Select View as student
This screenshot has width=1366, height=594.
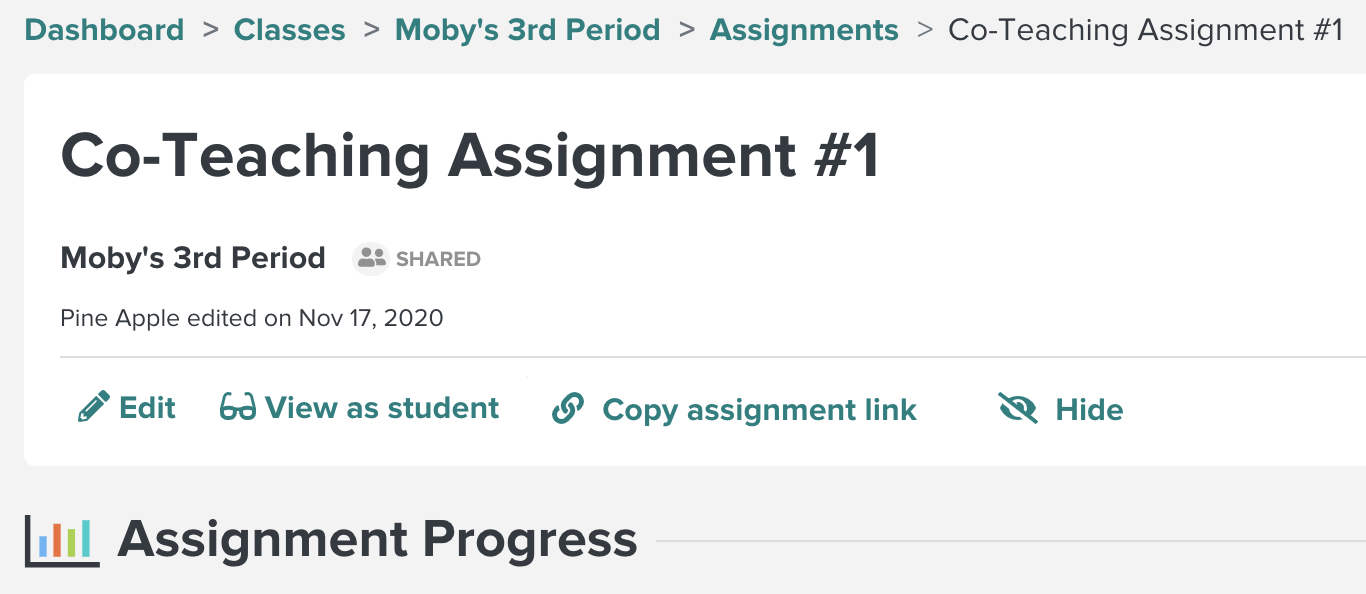point(382,408)
